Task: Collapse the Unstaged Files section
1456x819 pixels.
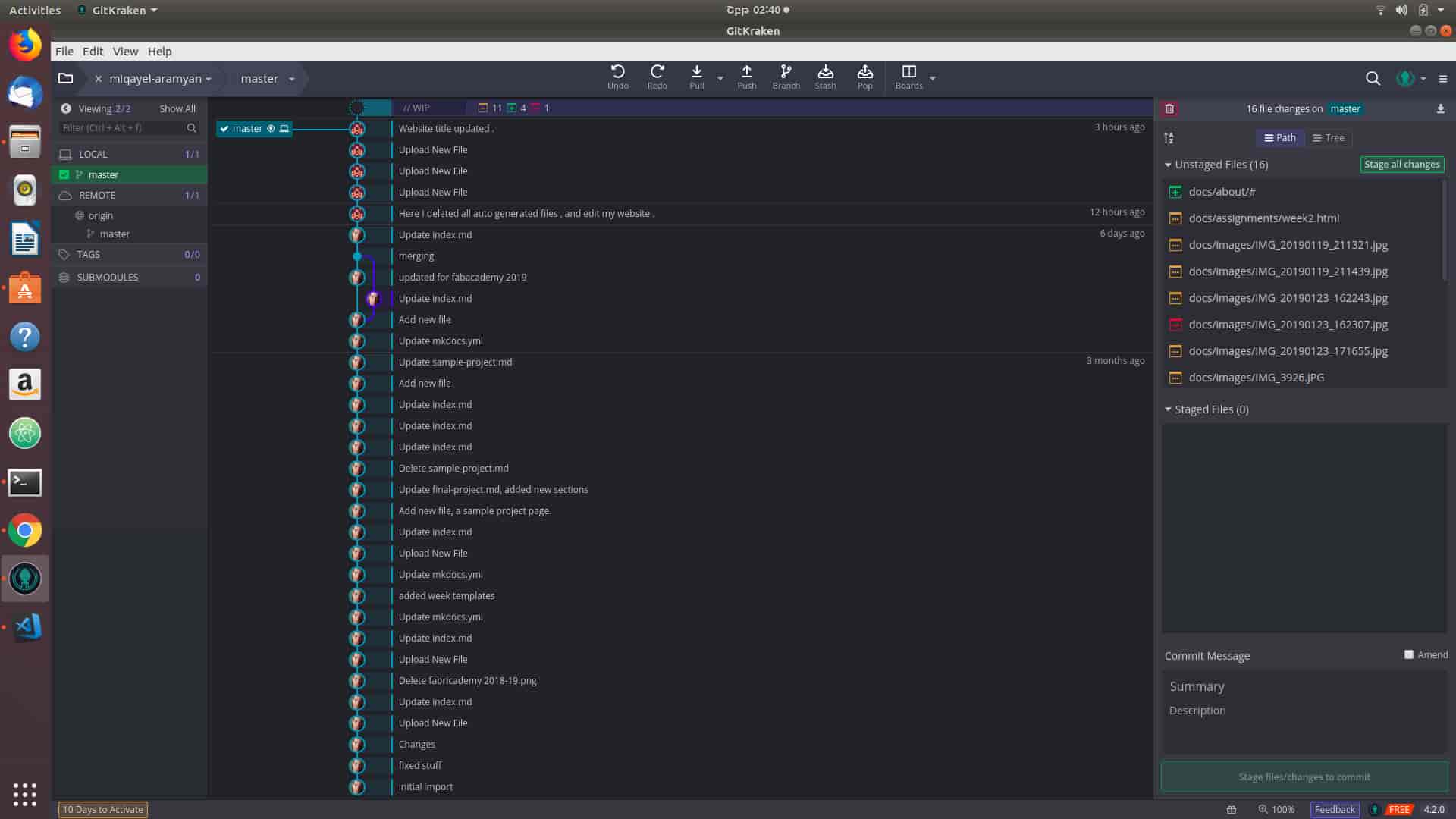Action: 1168,165
